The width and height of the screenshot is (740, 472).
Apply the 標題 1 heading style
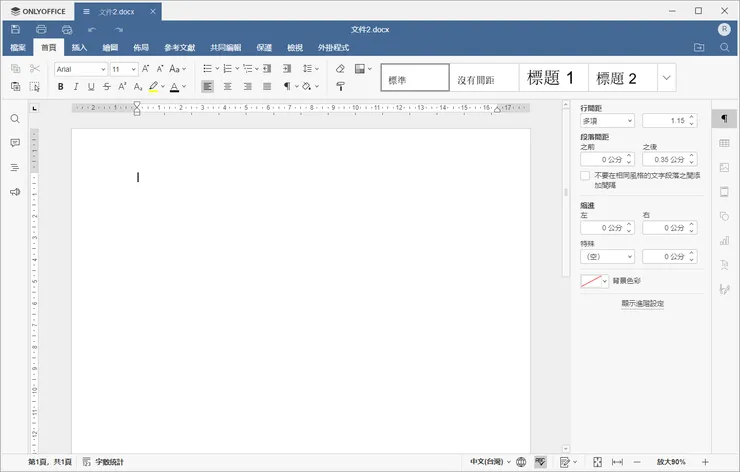click(554, 77)
